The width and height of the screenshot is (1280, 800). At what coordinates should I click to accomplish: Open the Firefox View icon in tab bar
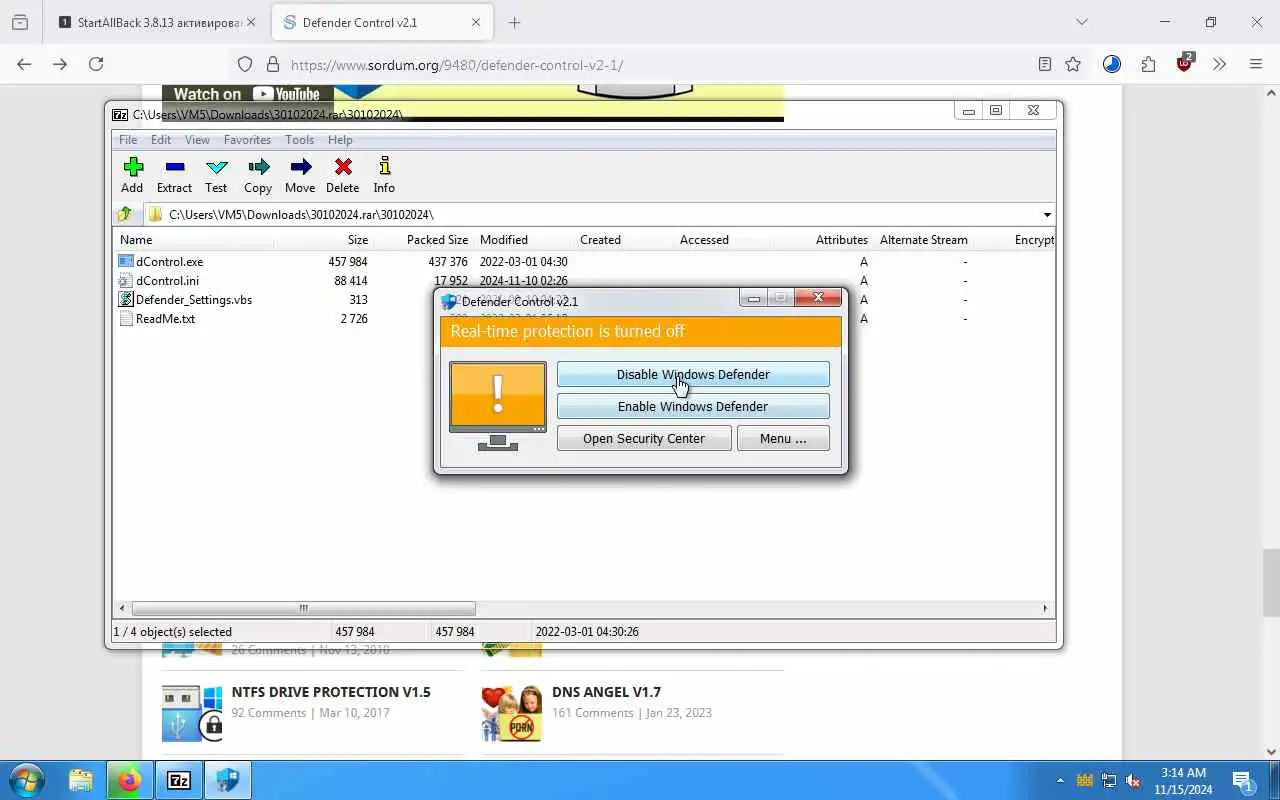click(x=20, y=22)
